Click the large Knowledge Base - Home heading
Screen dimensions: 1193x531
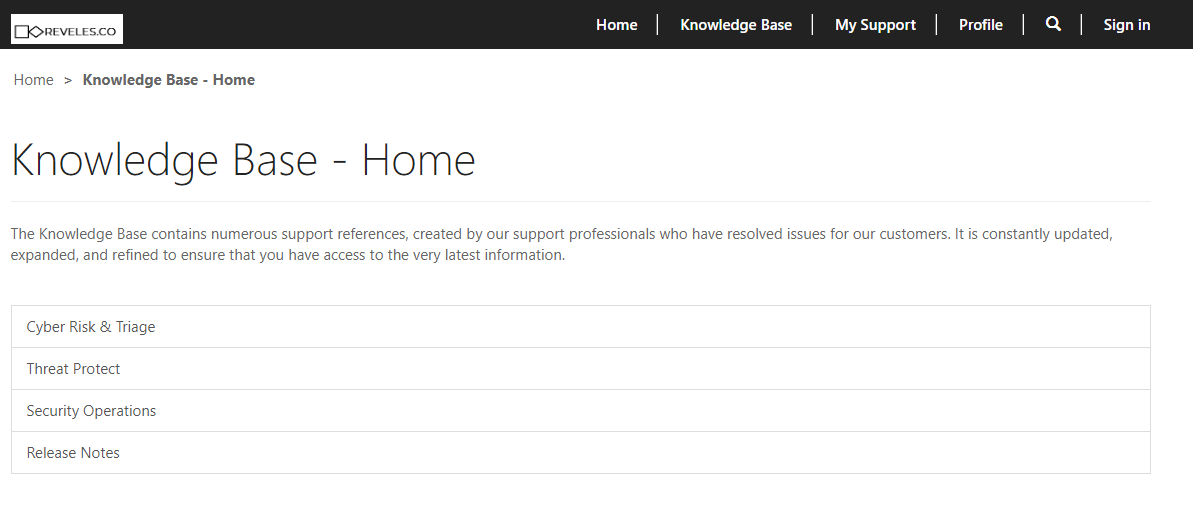[243, 161]
